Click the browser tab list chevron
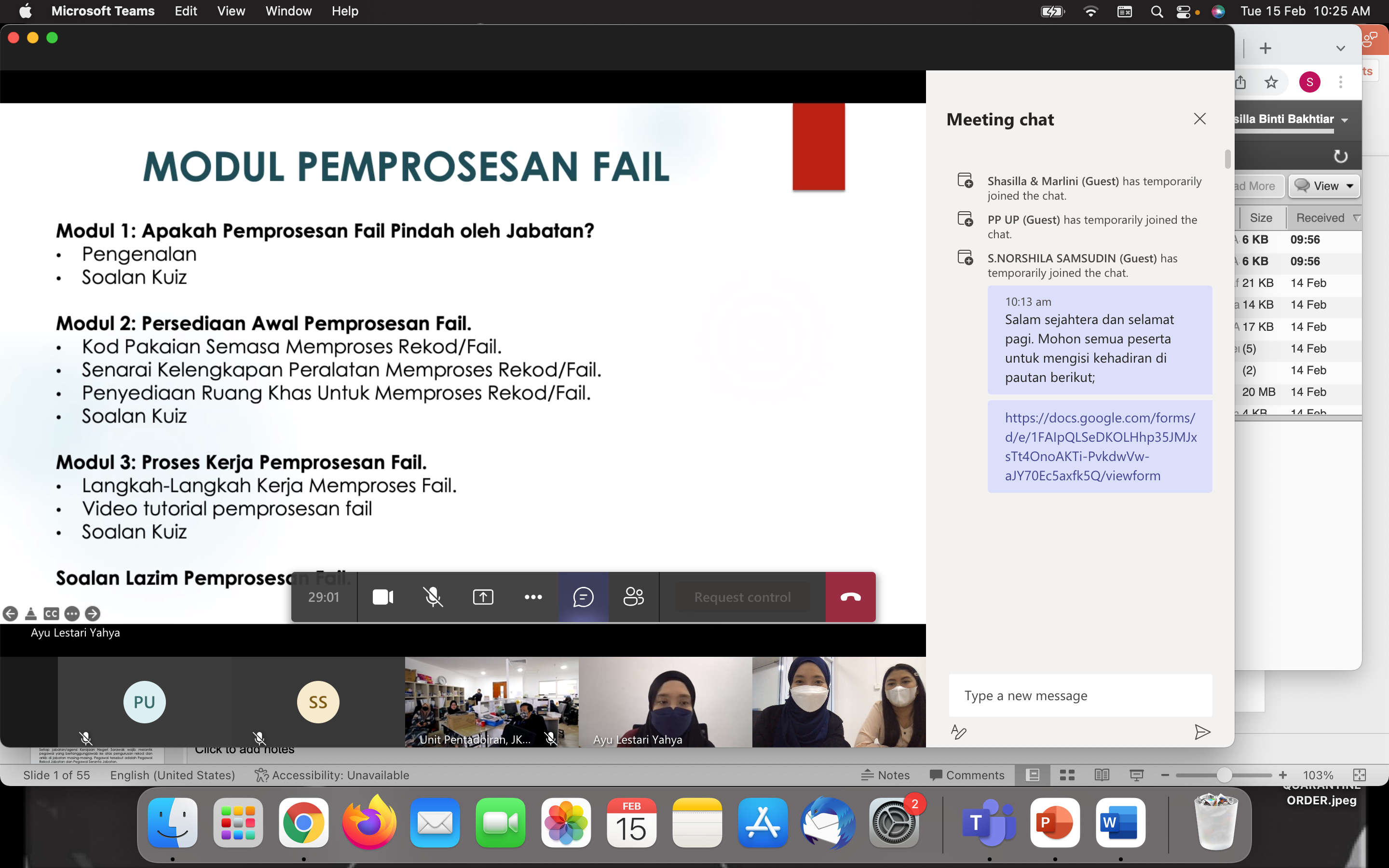 1340,48
